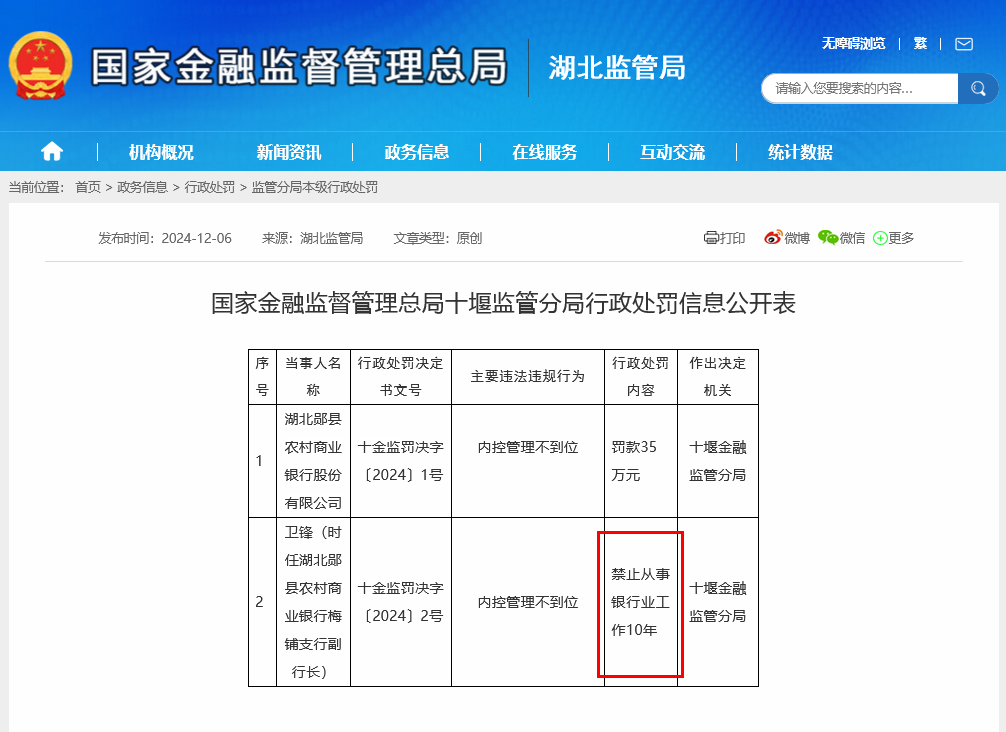Image resolution: width=1006 pixels, height=732 pixels.
Task: Click serial number 1 cell
Action: click(262, 461)
